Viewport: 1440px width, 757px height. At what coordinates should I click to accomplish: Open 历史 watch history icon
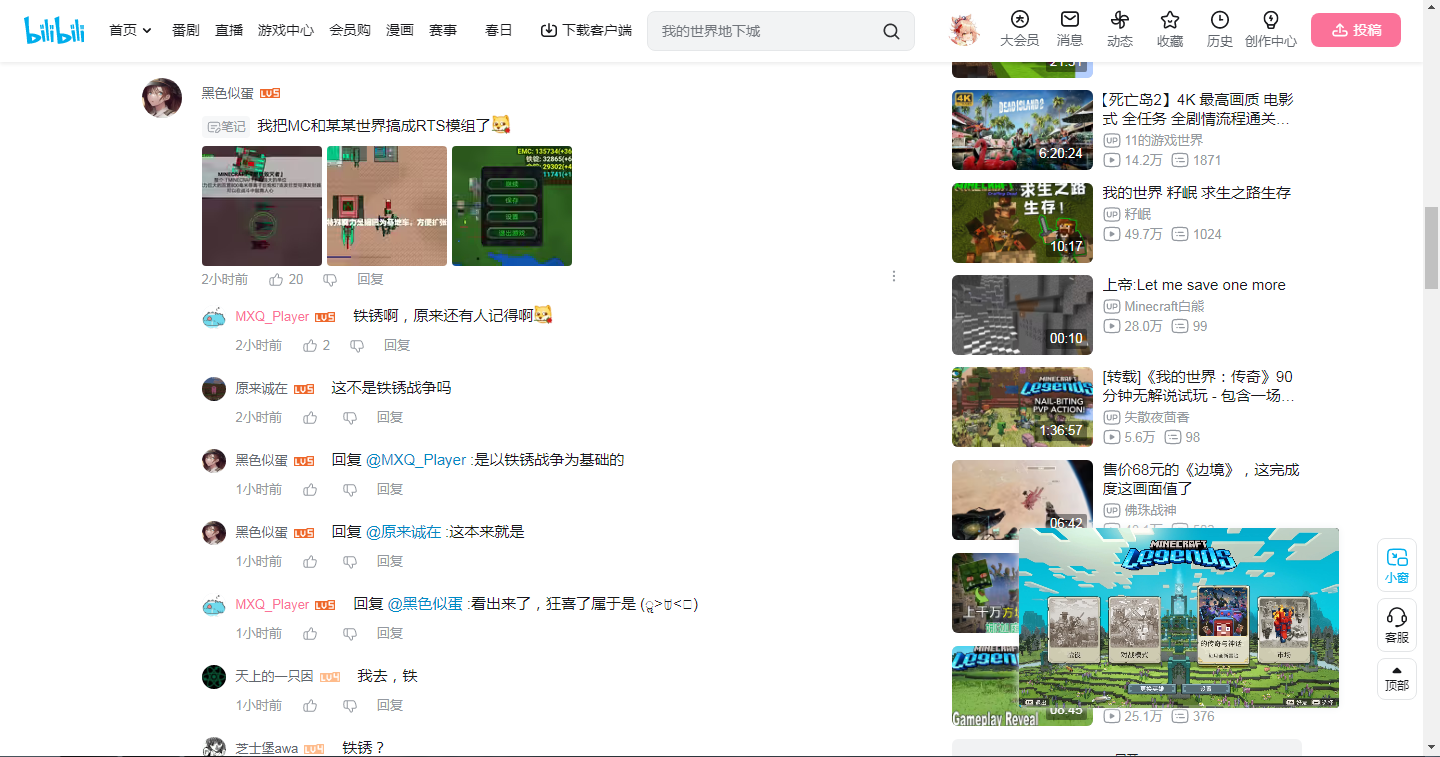1219,20
